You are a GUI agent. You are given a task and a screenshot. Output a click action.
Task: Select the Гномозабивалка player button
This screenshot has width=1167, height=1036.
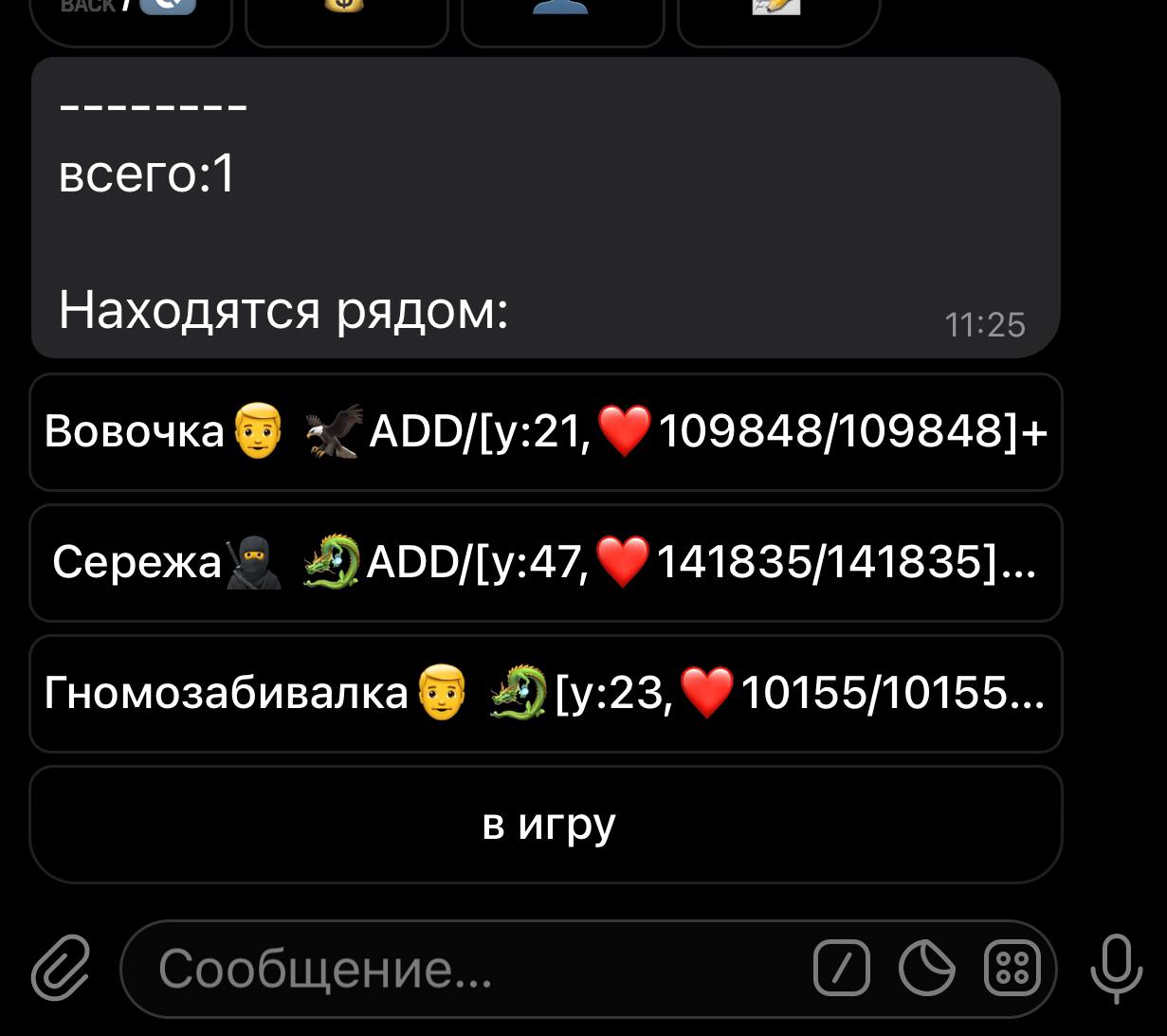(546, 694)
